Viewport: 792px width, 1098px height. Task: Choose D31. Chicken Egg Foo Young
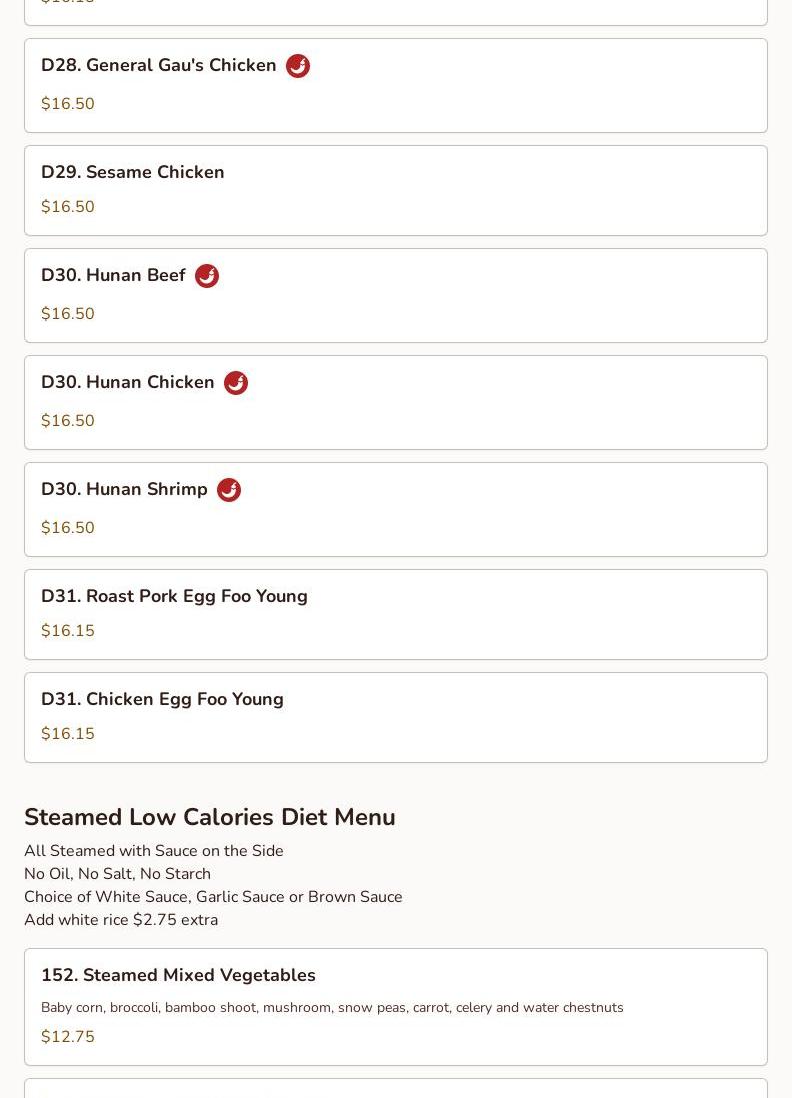(396, 718)
